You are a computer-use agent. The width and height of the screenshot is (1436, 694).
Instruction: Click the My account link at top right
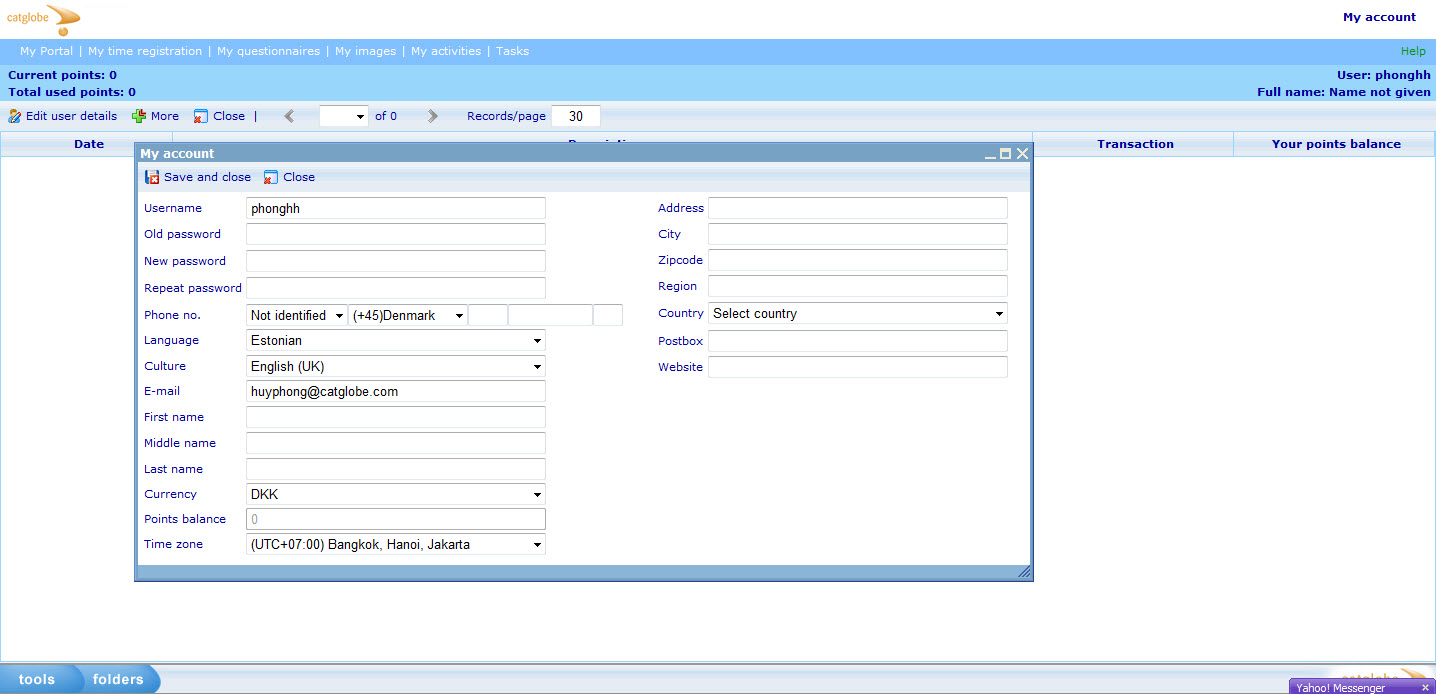point(1379,17)
